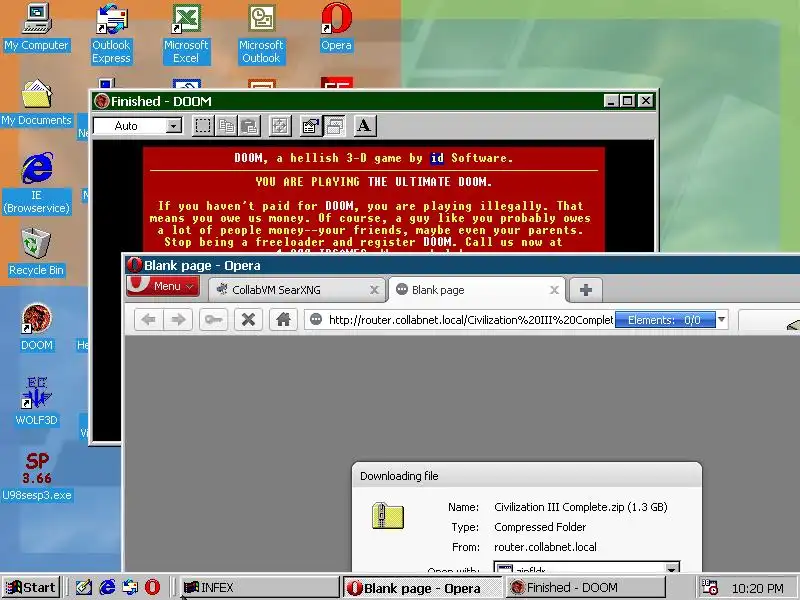800x600 pixels.
Task: Click Copy icon in DOOM window toolbar
Action: coord(226,126)
